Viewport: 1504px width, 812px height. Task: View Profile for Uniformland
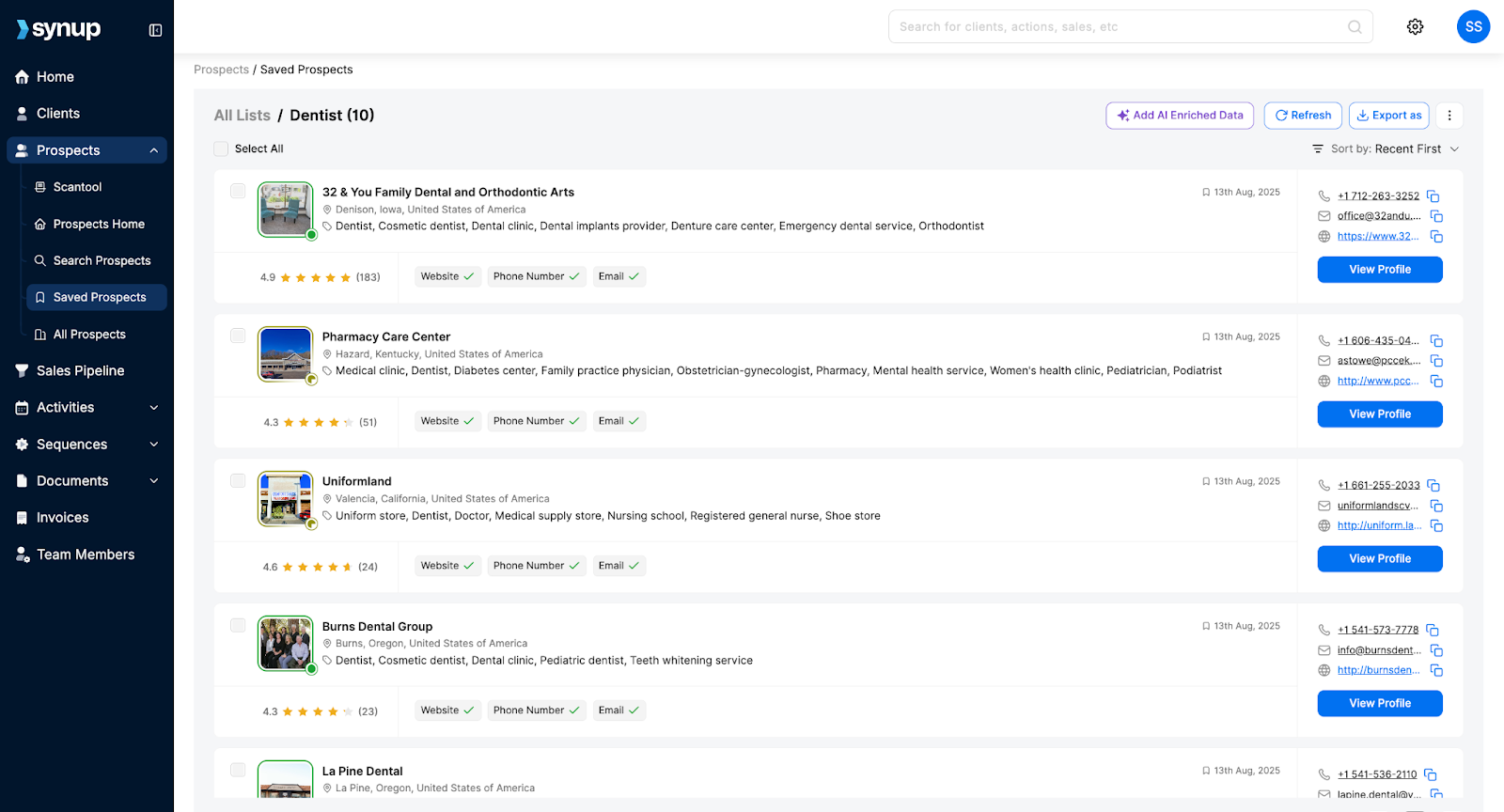click(1380, 559)
